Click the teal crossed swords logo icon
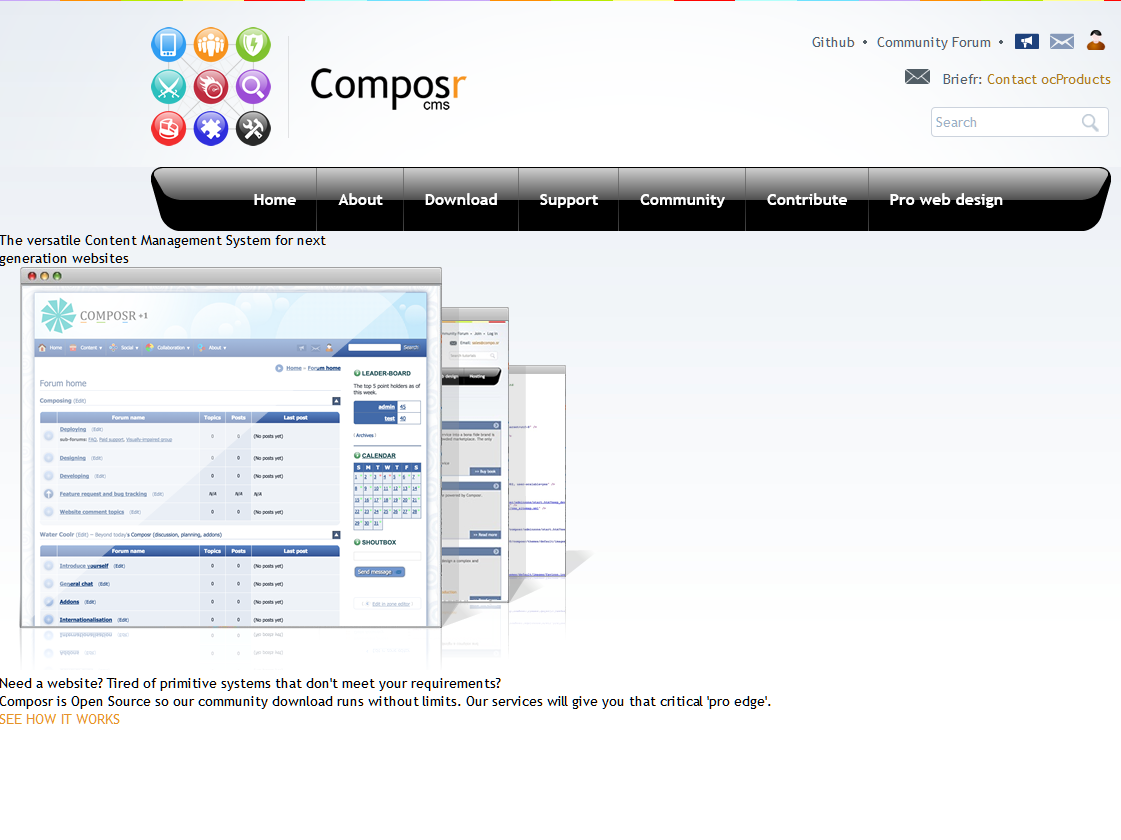The width and height of the screenshot is (1121, 840). coord(168,87)
